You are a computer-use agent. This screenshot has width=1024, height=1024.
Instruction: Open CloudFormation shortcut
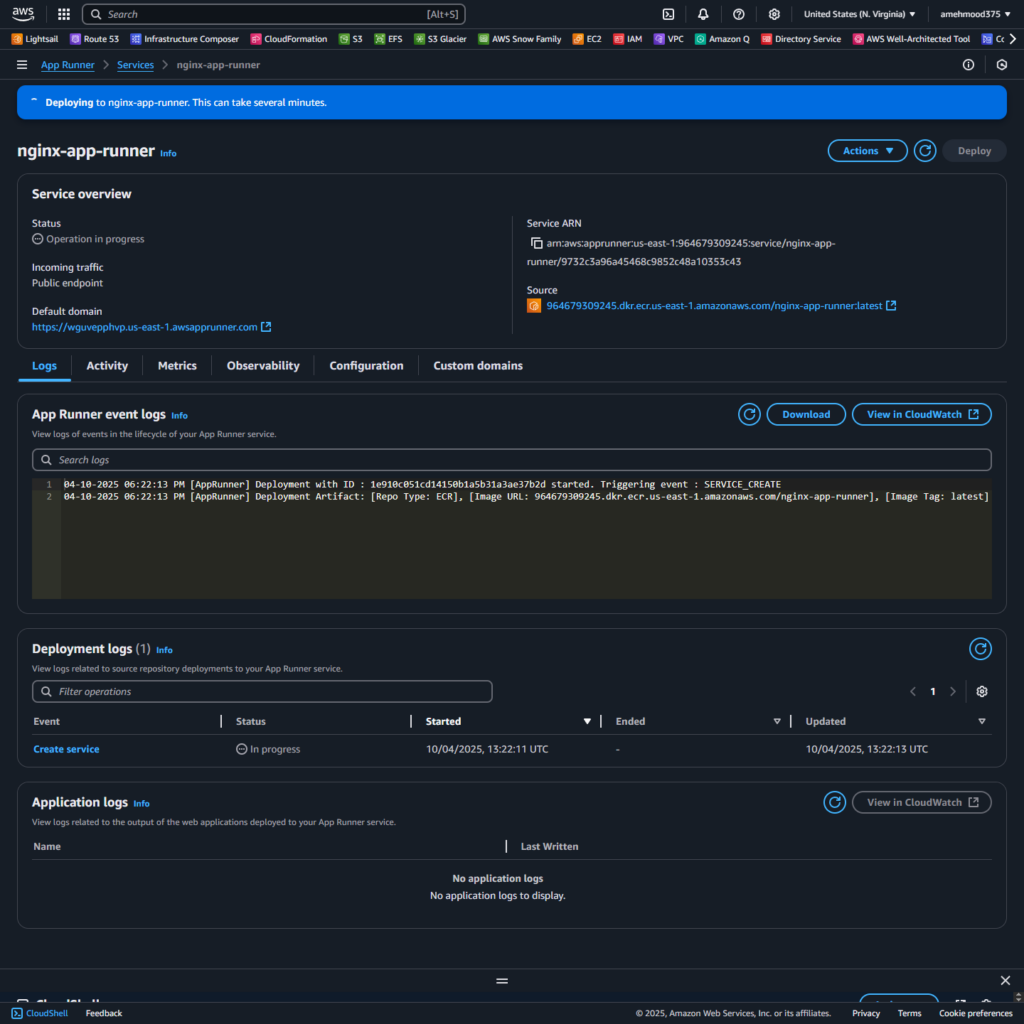click(289, 39)
